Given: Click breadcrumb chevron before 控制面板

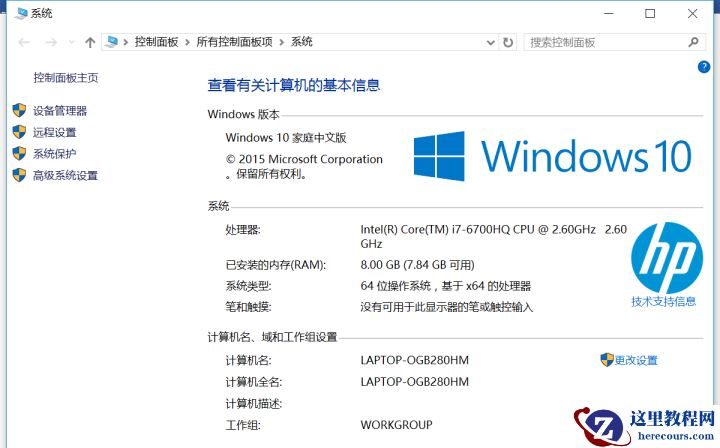Looking at the screenshot, I should click(125, 43).
